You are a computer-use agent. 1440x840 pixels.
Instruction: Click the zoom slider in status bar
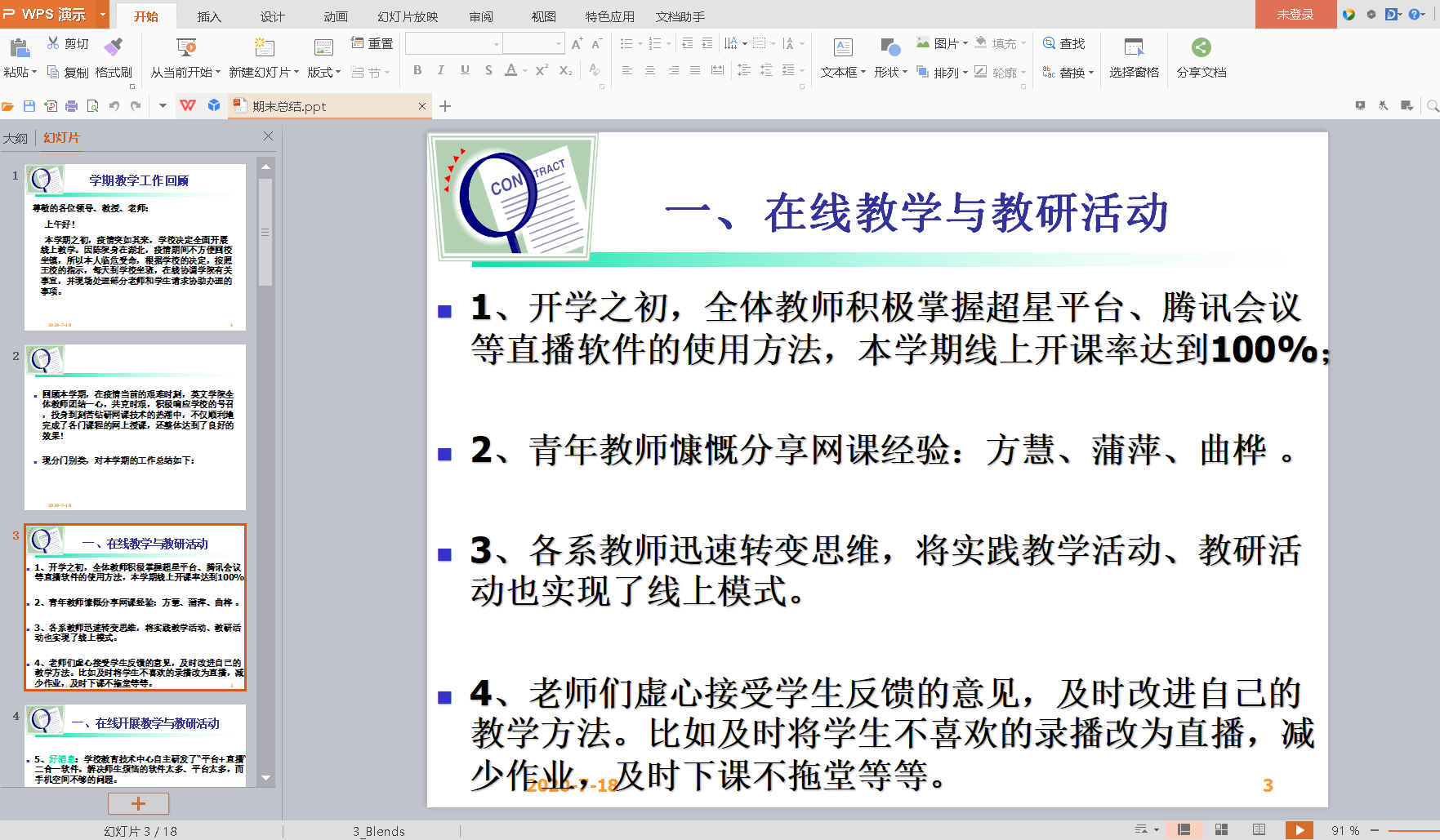(1411, 830)
